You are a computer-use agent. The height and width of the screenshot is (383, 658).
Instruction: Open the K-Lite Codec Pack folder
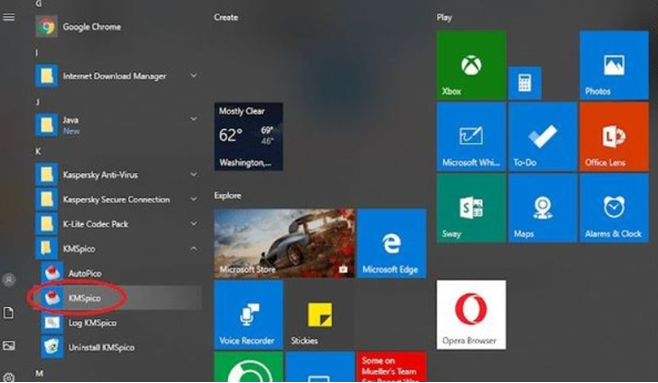118,224
